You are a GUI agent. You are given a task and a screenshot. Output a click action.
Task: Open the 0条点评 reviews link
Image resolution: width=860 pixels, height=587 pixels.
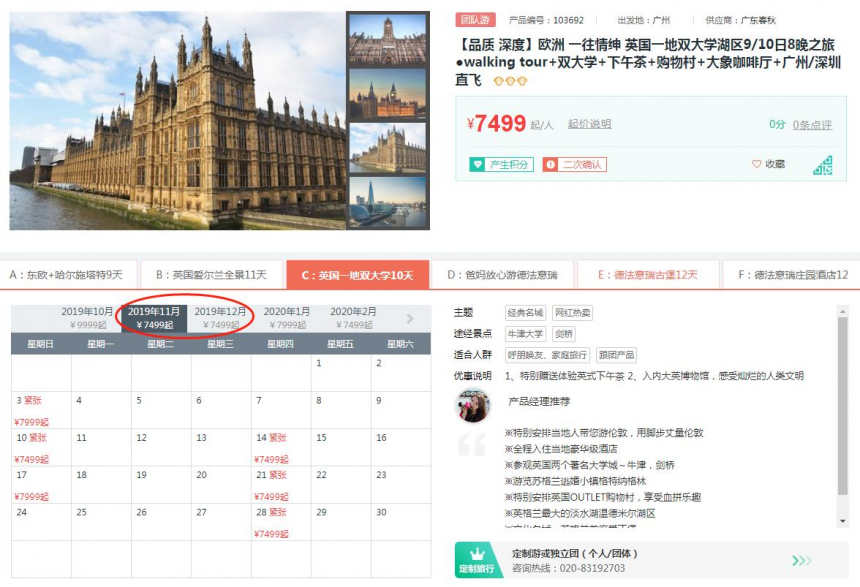click(x=812, y=125)
